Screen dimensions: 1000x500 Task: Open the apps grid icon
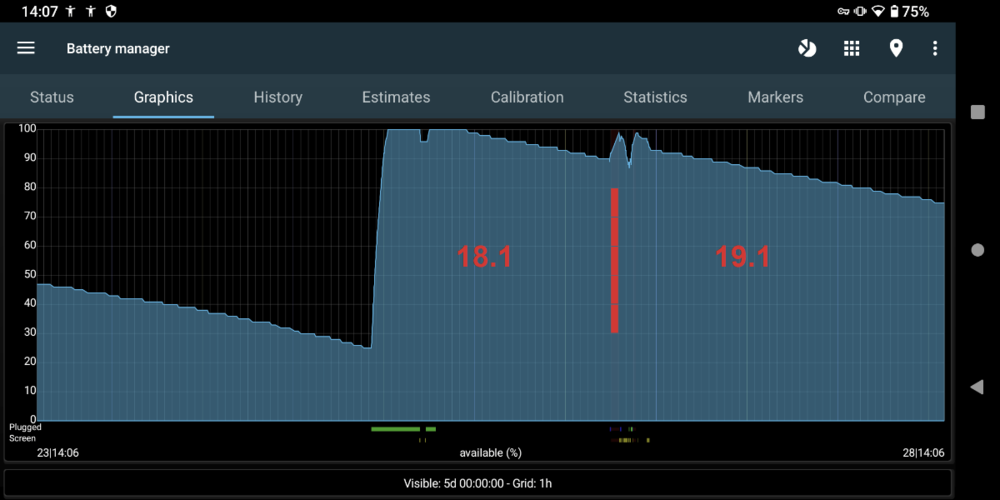[851, 48]
